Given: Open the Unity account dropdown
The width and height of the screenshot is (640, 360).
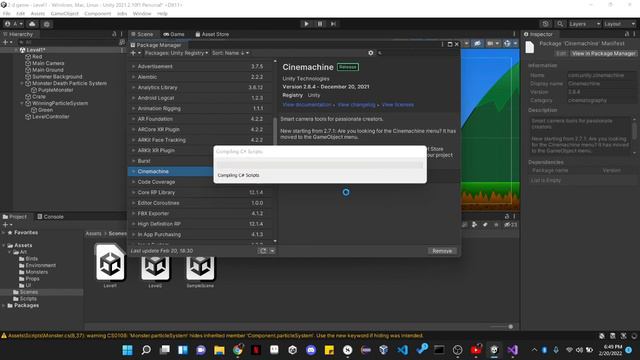Looking at the screenshot, I should coord(13,24).
